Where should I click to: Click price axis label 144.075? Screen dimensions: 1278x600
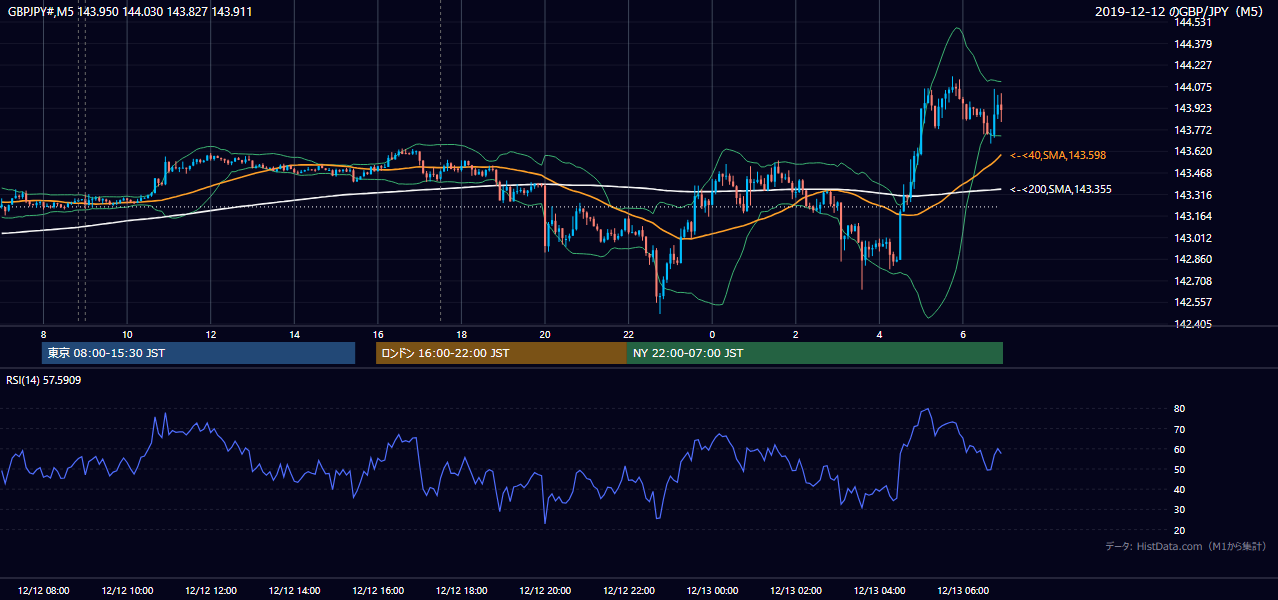pyautogui.click(x=1194, y=87)
